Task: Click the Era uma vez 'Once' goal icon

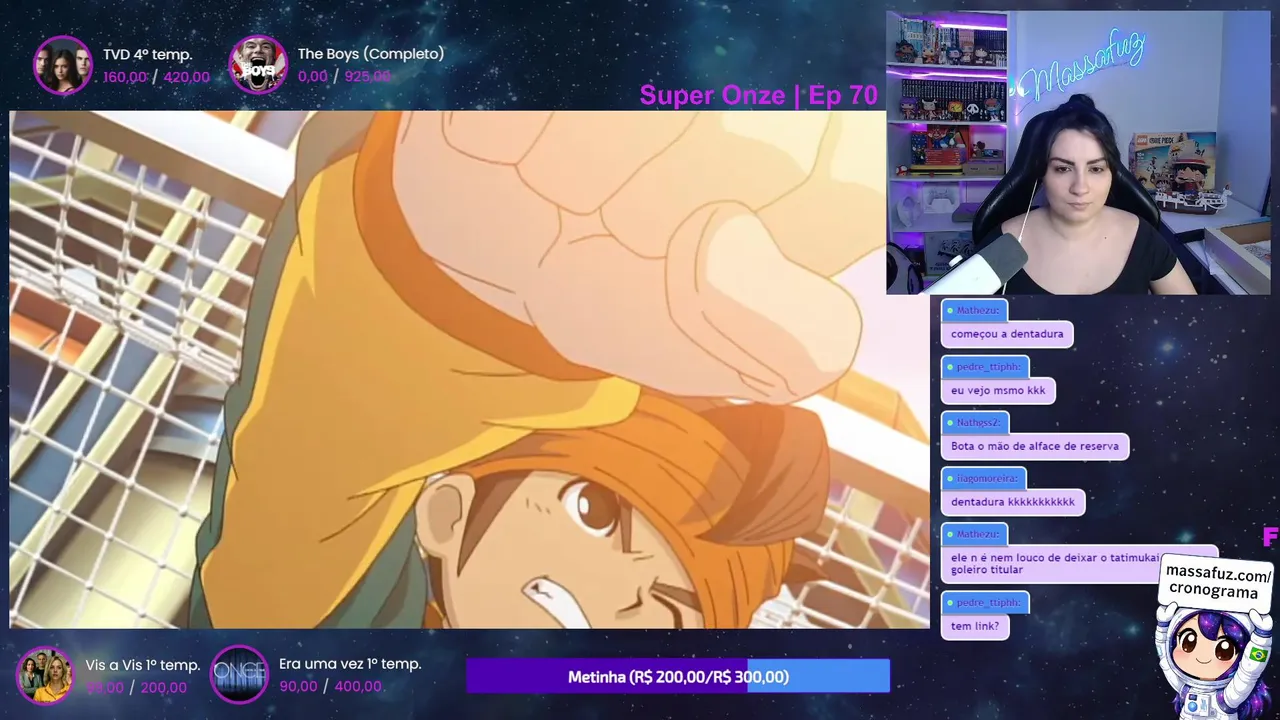Action: (239, 675)
